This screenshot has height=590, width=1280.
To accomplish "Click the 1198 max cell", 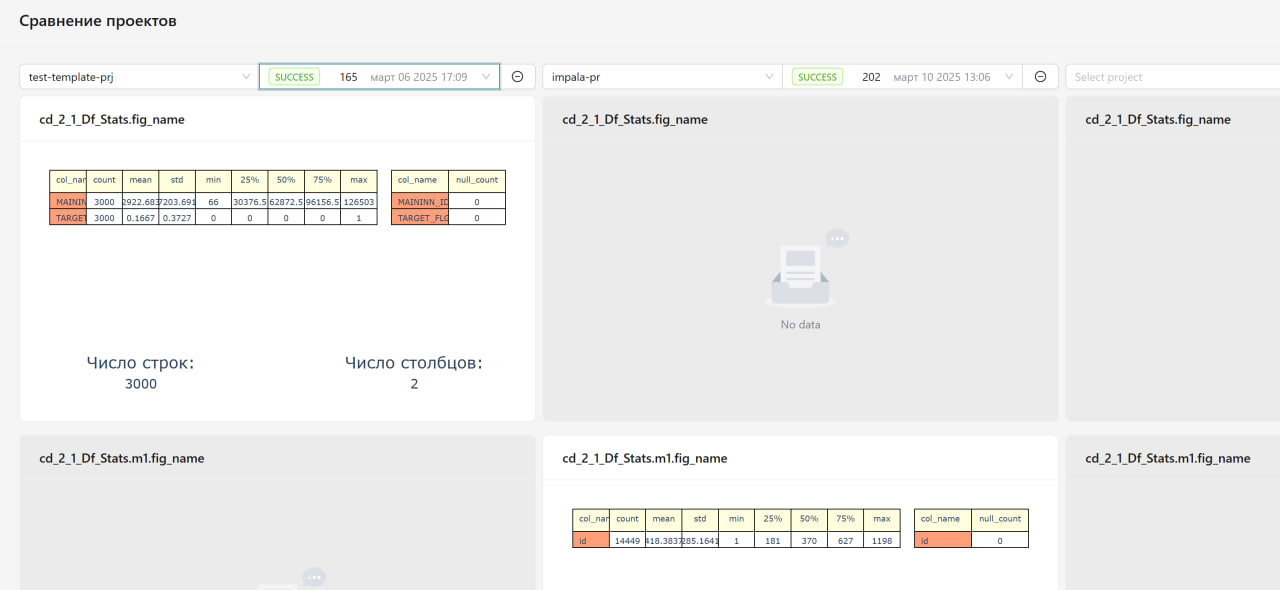I will (x=882, y=540).
